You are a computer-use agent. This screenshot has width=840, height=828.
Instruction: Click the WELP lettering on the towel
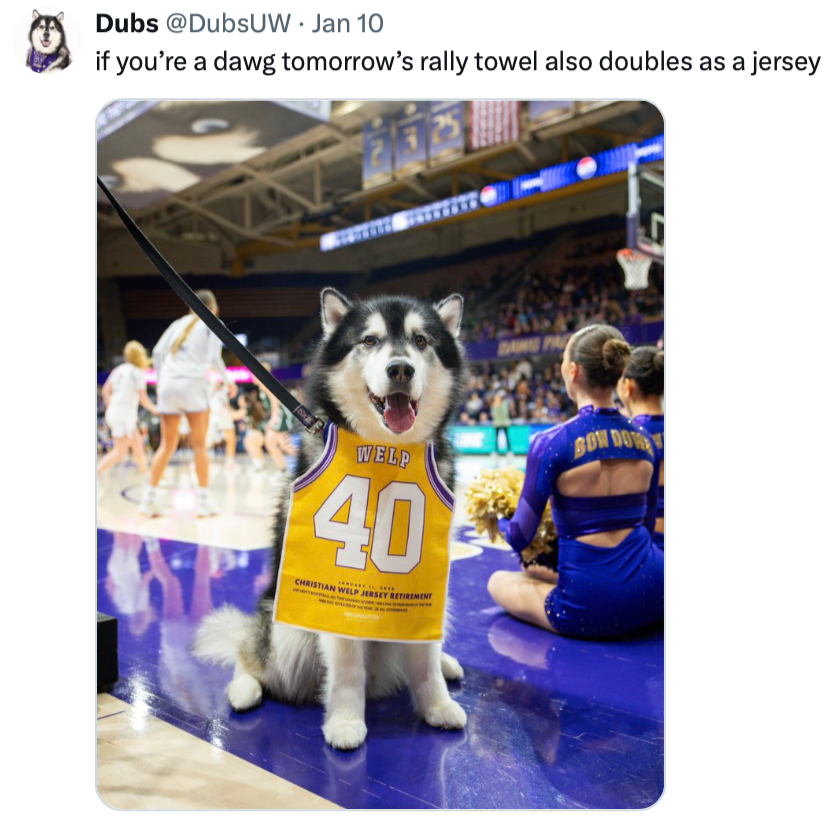[x=384, y=455]
